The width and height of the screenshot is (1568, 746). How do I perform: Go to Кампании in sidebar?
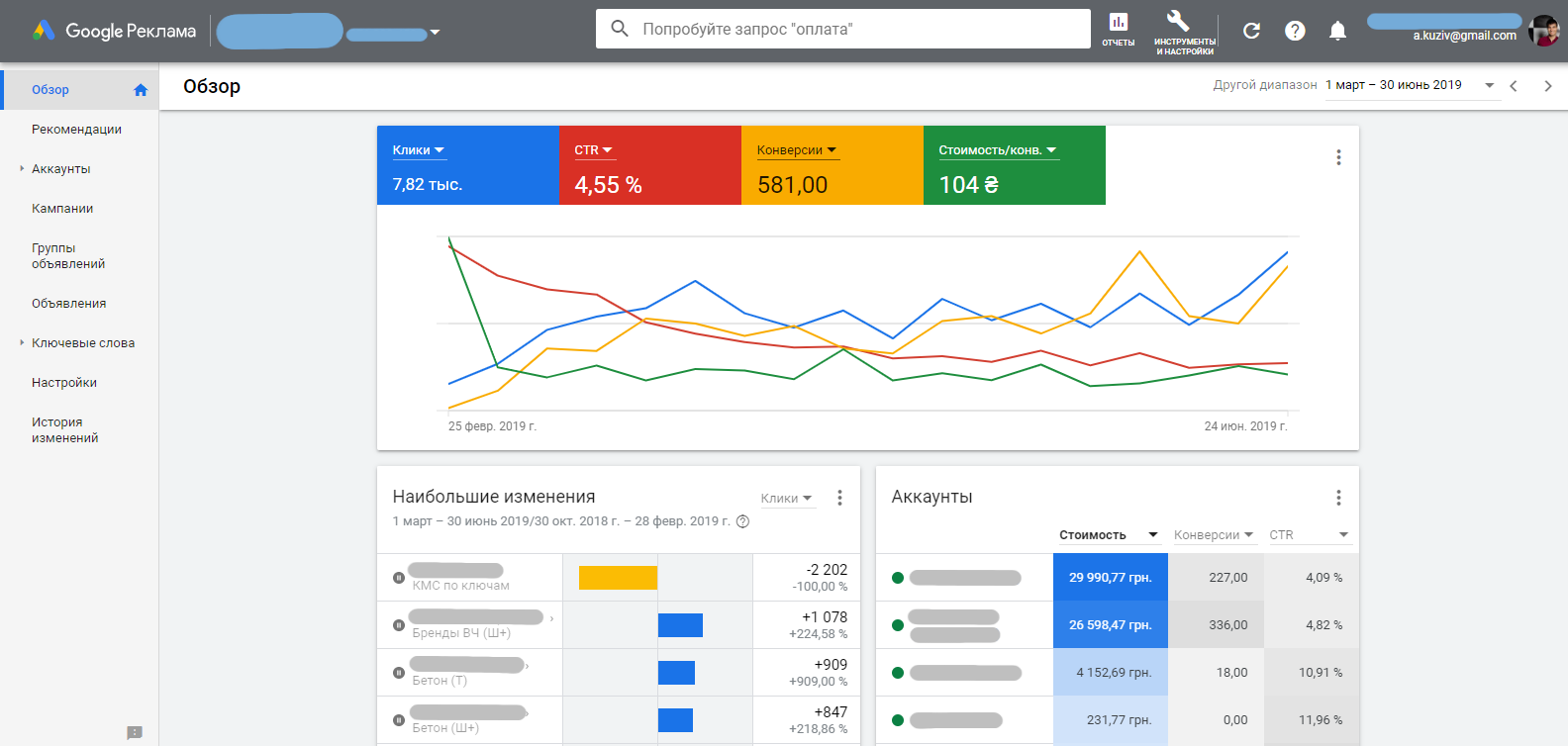click(62, 209)
